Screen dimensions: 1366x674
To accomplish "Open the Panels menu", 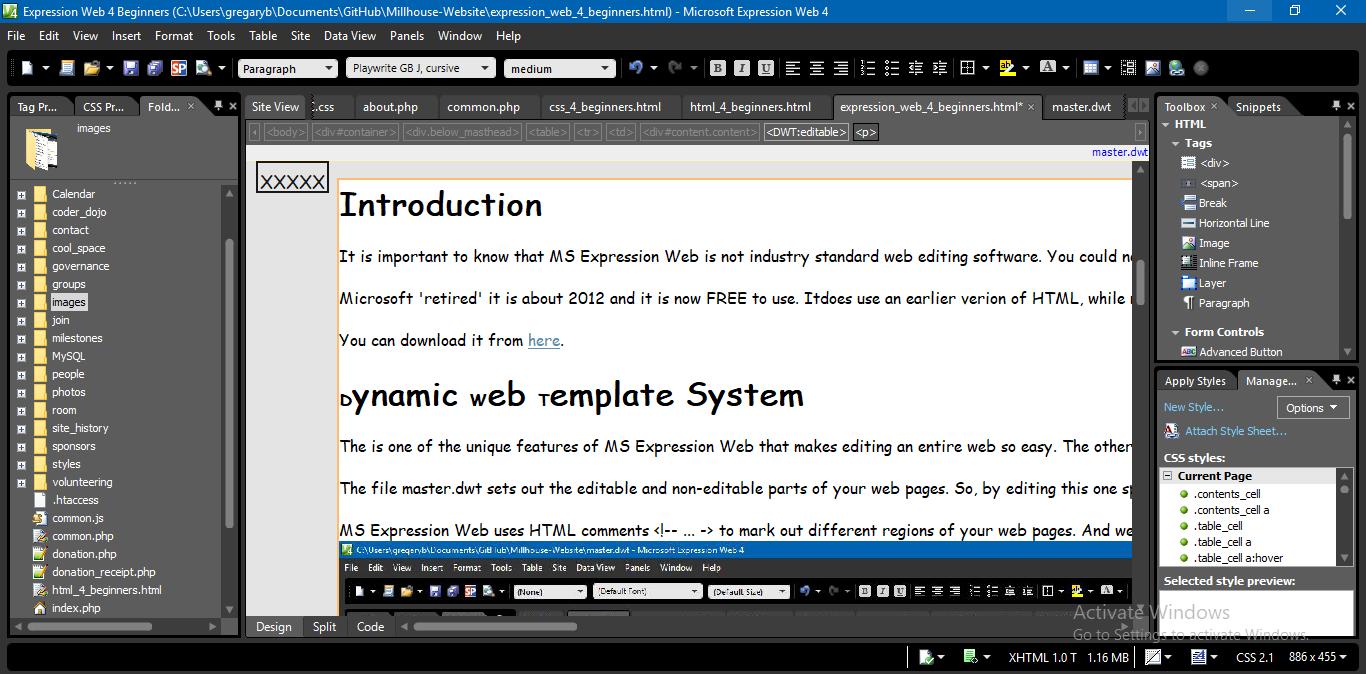I will point(407,35).
